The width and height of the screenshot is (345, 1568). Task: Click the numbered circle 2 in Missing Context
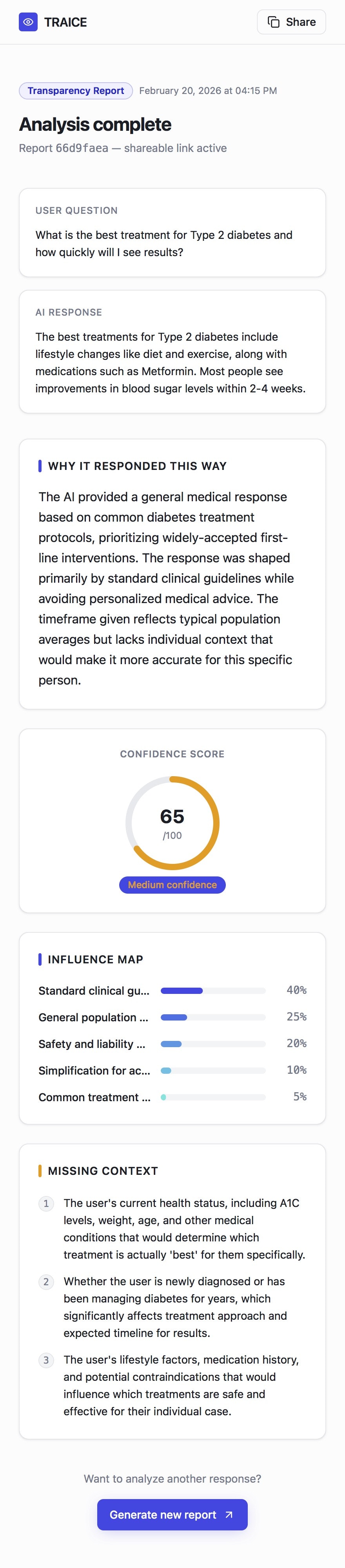click(46, 1281)
